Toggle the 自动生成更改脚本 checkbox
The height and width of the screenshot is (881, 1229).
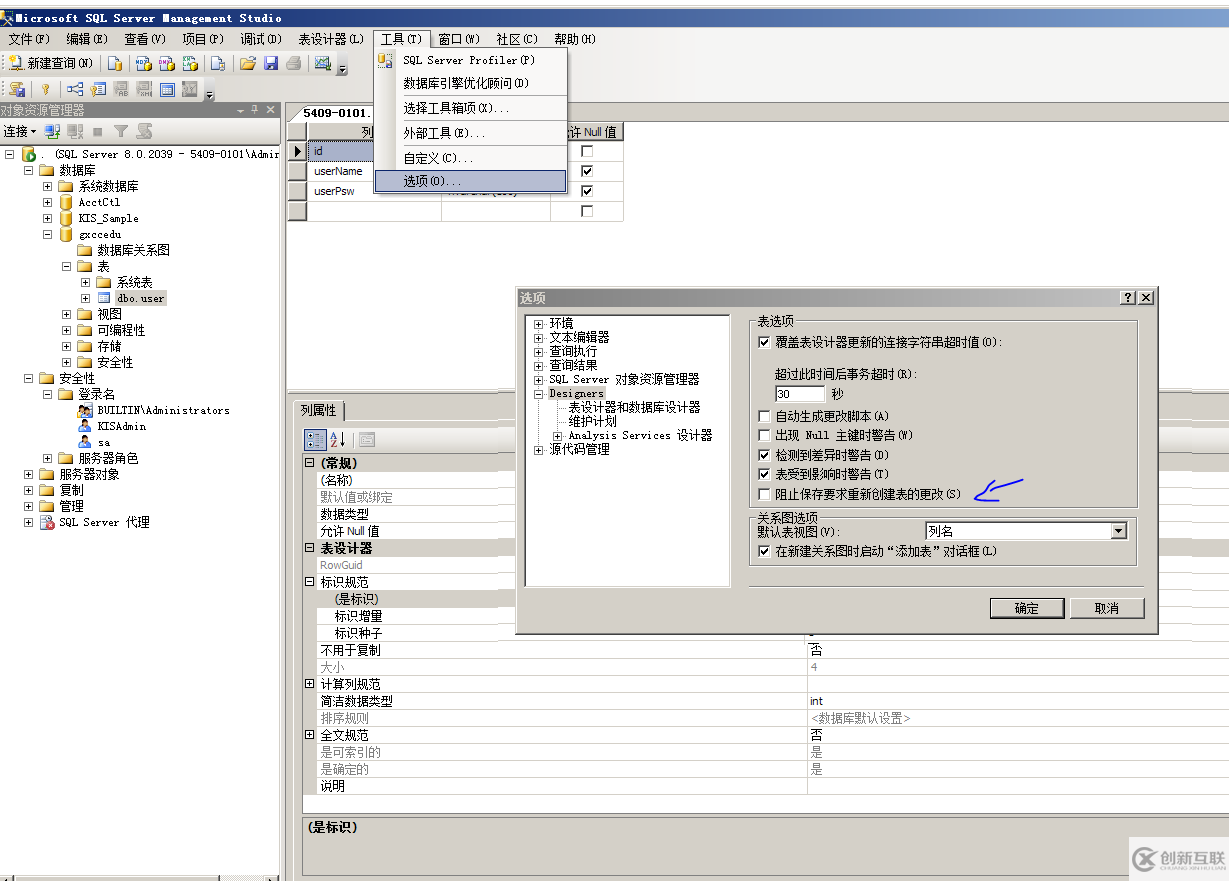click(765, 416)
